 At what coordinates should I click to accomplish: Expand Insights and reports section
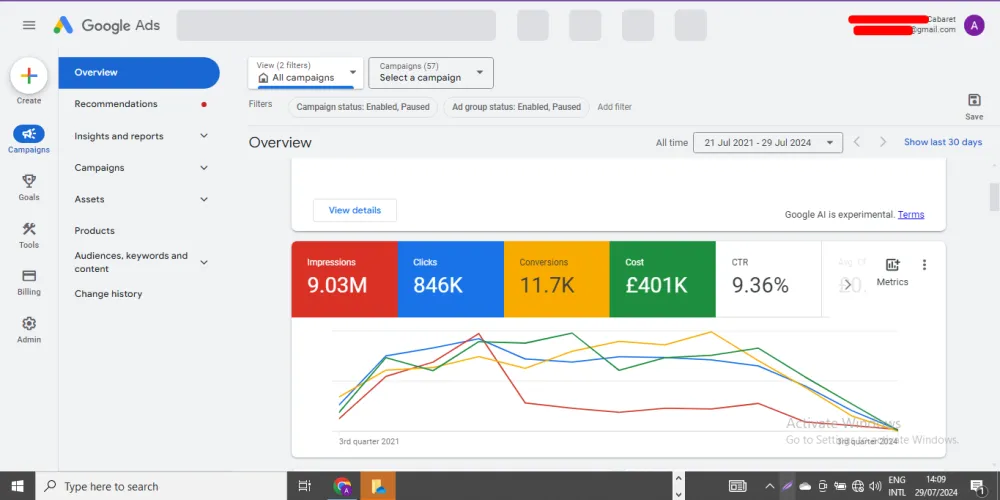click(204, 136)
